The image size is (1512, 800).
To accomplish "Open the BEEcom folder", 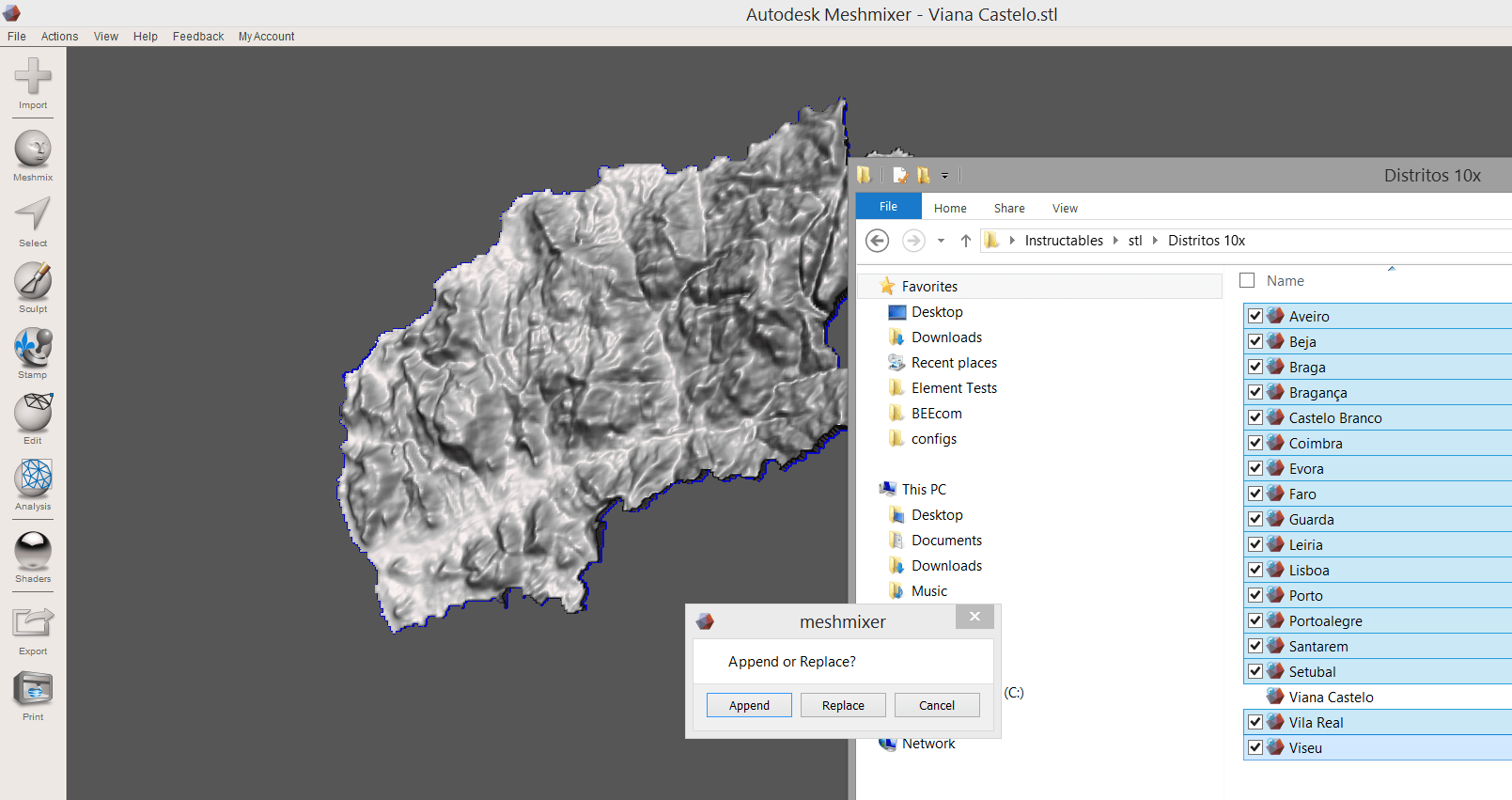I will point(925,414).
